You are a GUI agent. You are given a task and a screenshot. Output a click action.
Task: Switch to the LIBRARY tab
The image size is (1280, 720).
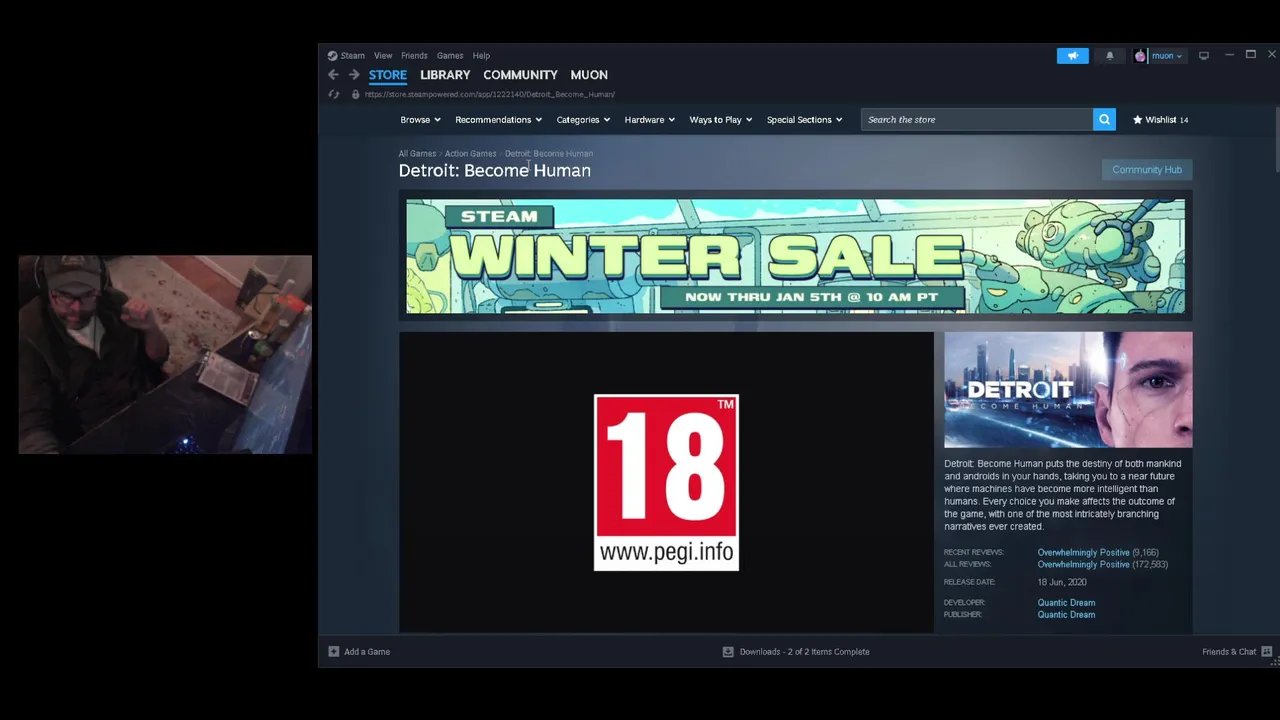tap(445, 75)
